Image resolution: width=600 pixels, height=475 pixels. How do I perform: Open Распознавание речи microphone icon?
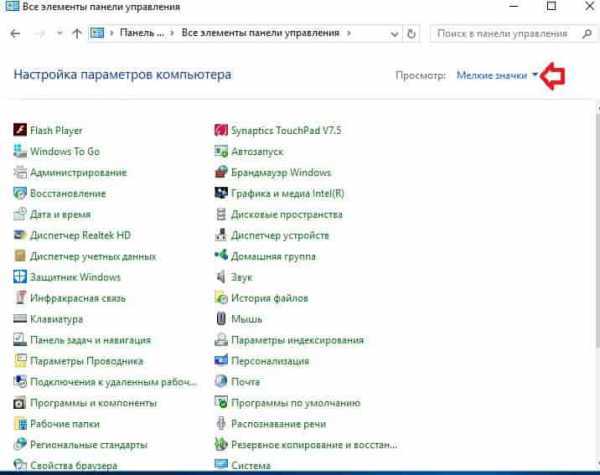click(221, 424)
